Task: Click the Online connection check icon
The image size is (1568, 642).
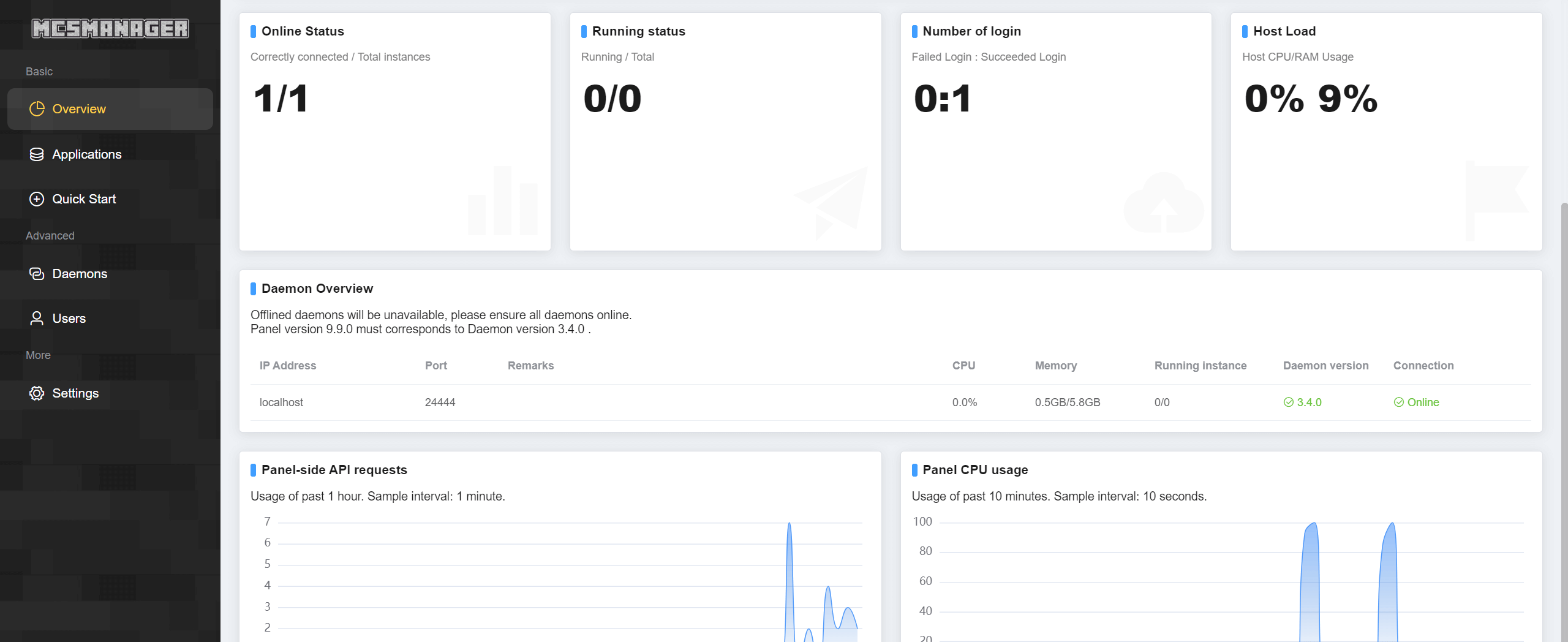Action: pyautogui.click(x=1399, y=402)
